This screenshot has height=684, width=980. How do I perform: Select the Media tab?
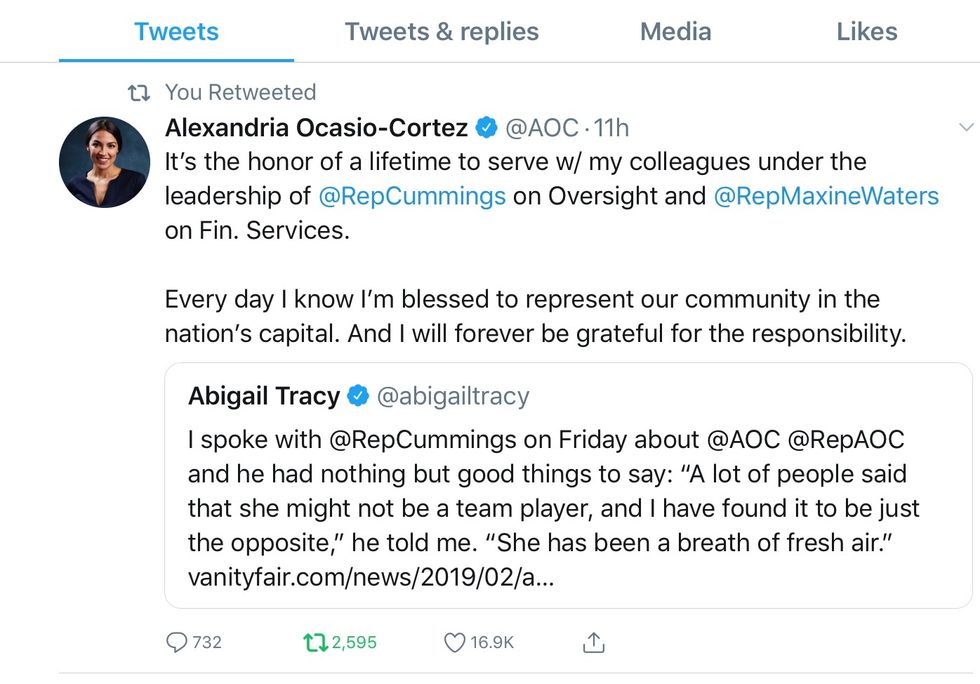click(x=676, y=32)
